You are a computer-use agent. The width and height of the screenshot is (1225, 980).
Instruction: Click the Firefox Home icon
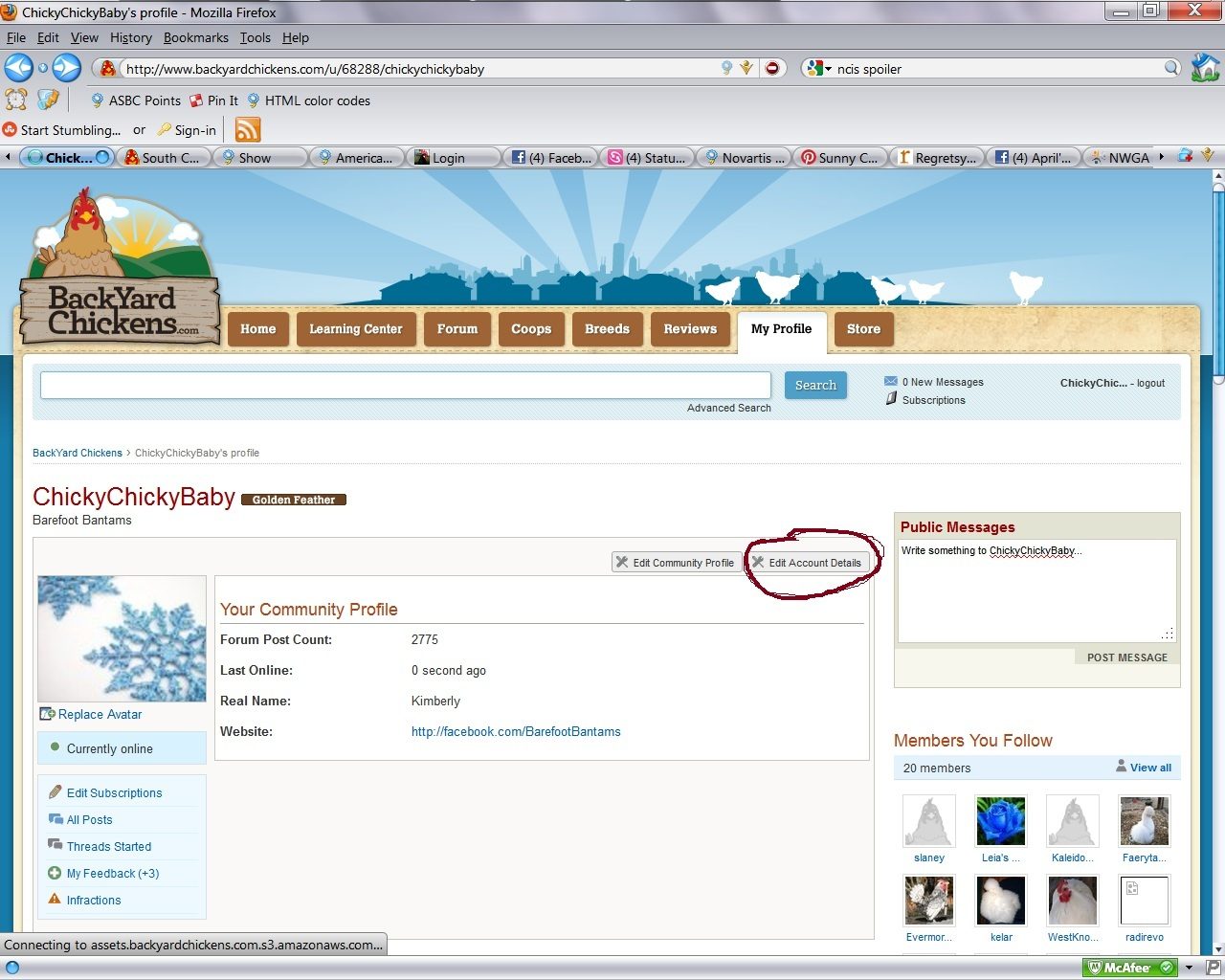point(1205,68)
